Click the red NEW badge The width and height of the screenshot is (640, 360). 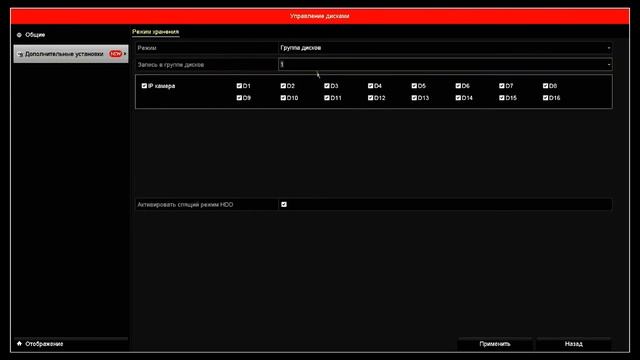tap(116, 54)
